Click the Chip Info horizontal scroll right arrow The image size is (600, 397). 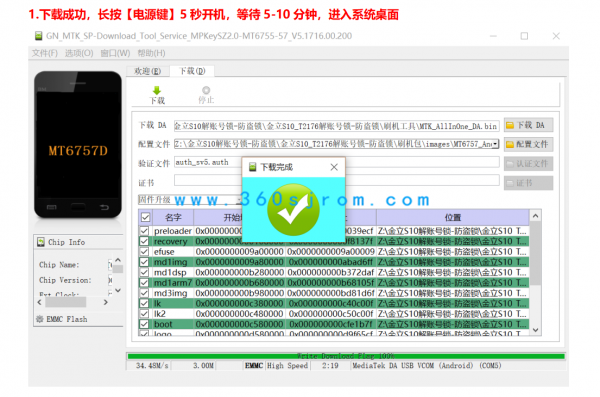tap(106, 302)
